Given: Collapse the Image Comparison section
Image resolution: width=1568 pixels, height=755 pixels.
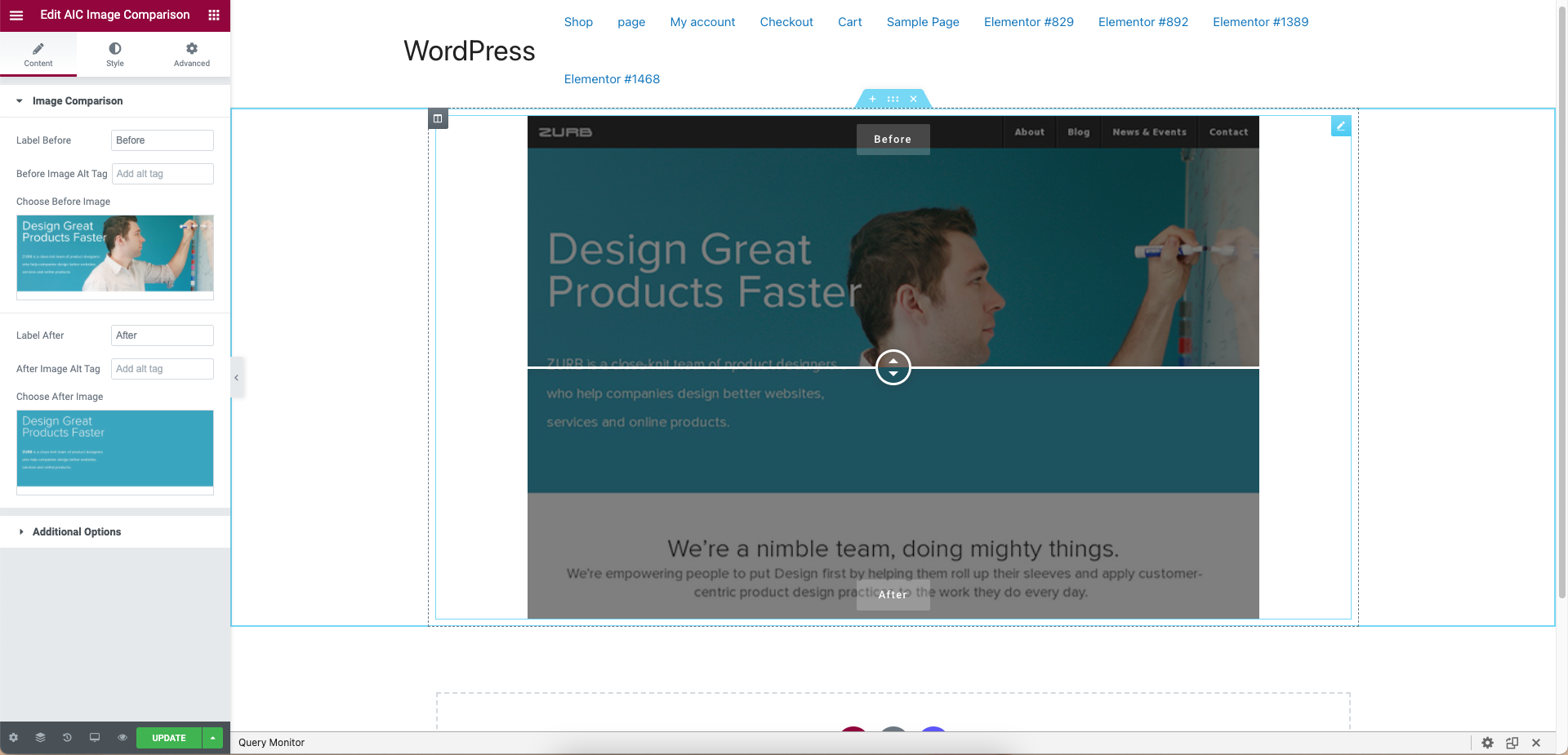Looking at the screenshot, I should coord(115,101).
